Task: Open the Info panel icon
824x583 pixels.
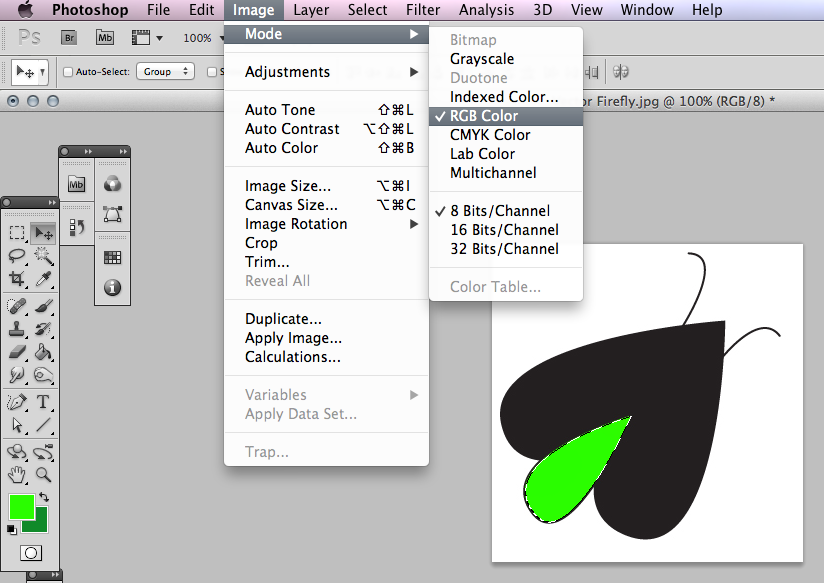Action: point(112,287)
